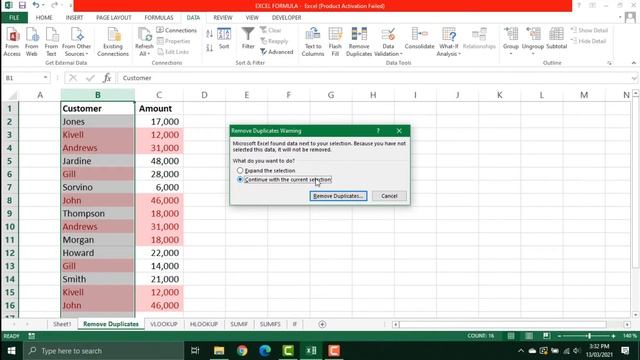Click the dialog help question mark

click(x=378, y=131)
